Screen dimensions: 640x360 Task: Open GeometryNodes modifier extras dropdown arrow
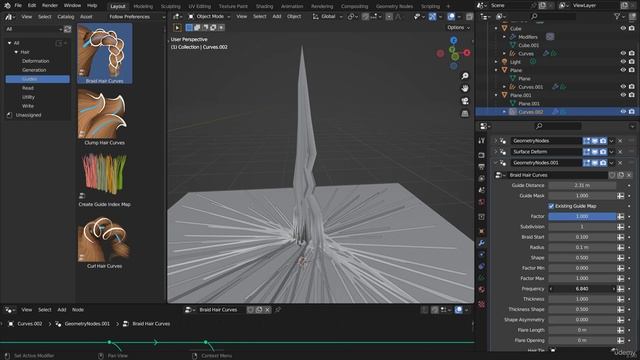click(x=611, y=141)
